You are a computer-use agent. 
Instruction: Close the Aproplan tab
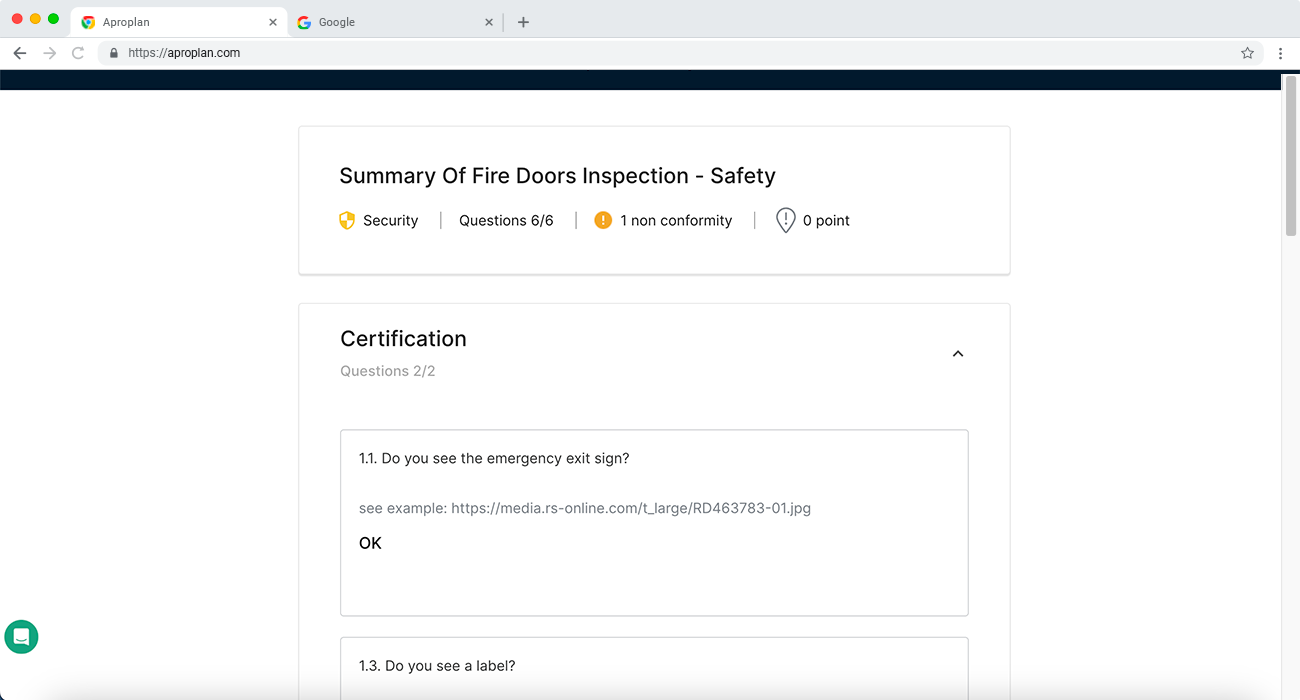tap(273, 22)
